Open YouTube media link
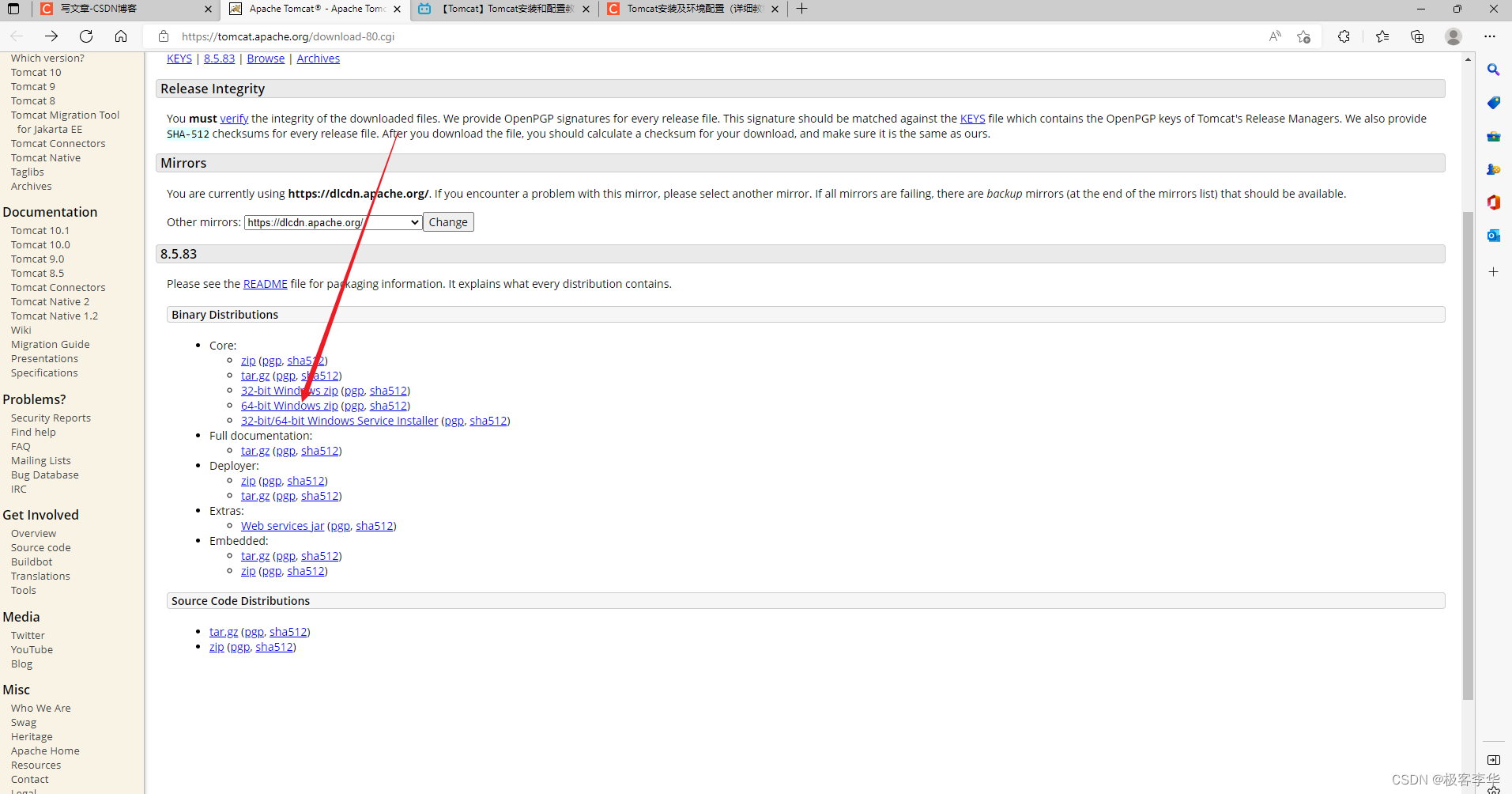 click(32, 649)
